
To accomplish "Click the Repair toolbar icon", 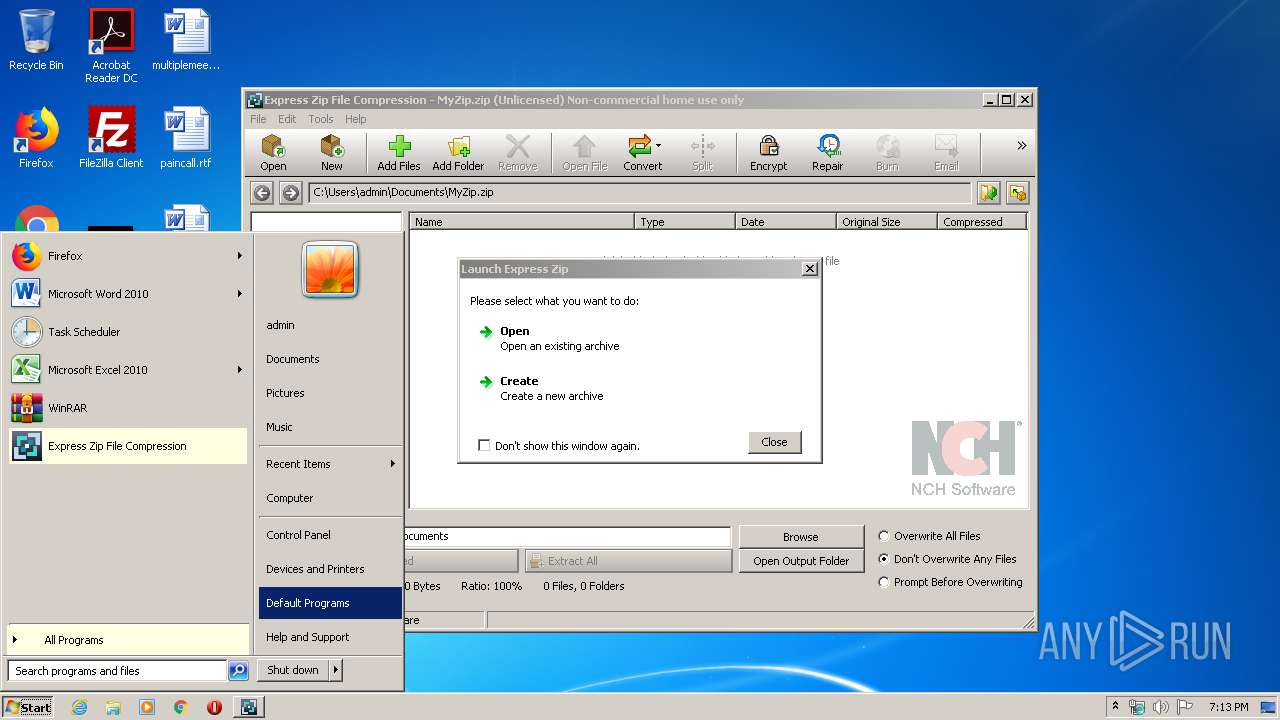I will (827, 153).
